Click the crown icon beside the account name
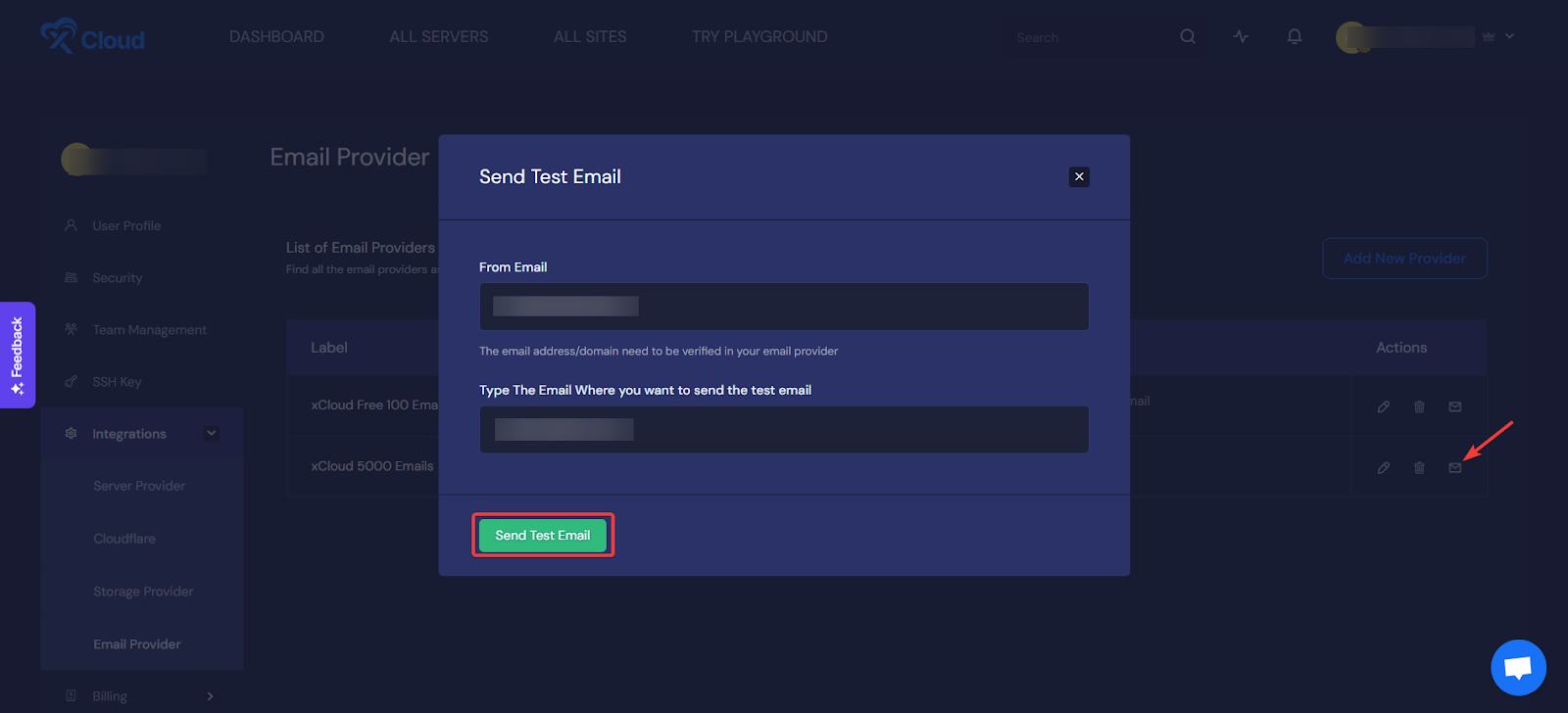The width and height of the screenshot is (1568, 713). point(1487,35)
